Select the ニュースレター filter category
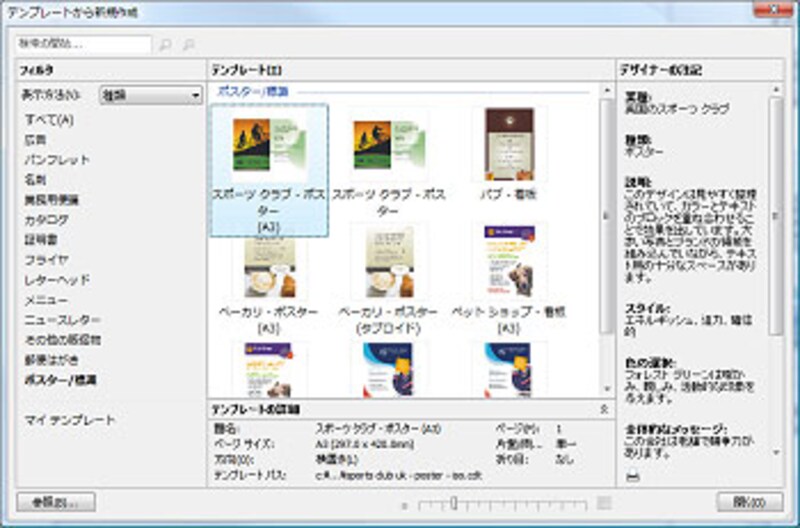Image resolution: width=800 pixels, height=528 pixels. pos(62,320)
